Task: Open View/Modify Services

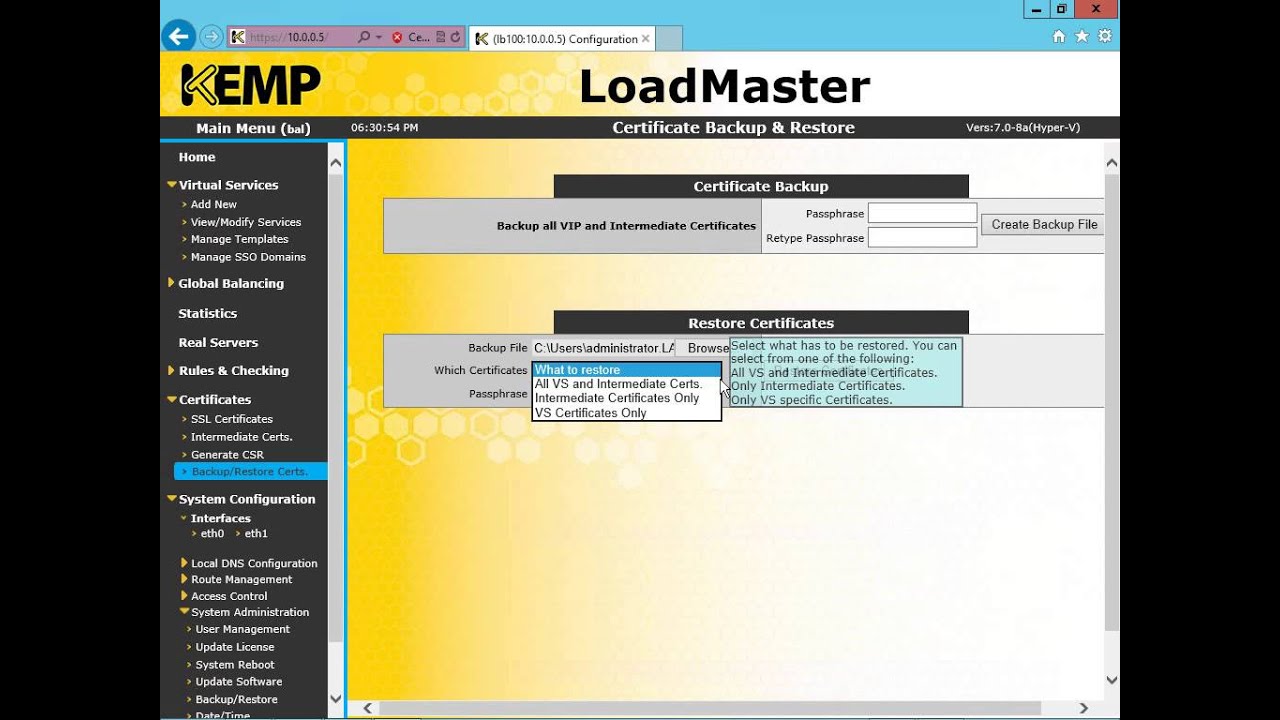Action: click(246, 222)
